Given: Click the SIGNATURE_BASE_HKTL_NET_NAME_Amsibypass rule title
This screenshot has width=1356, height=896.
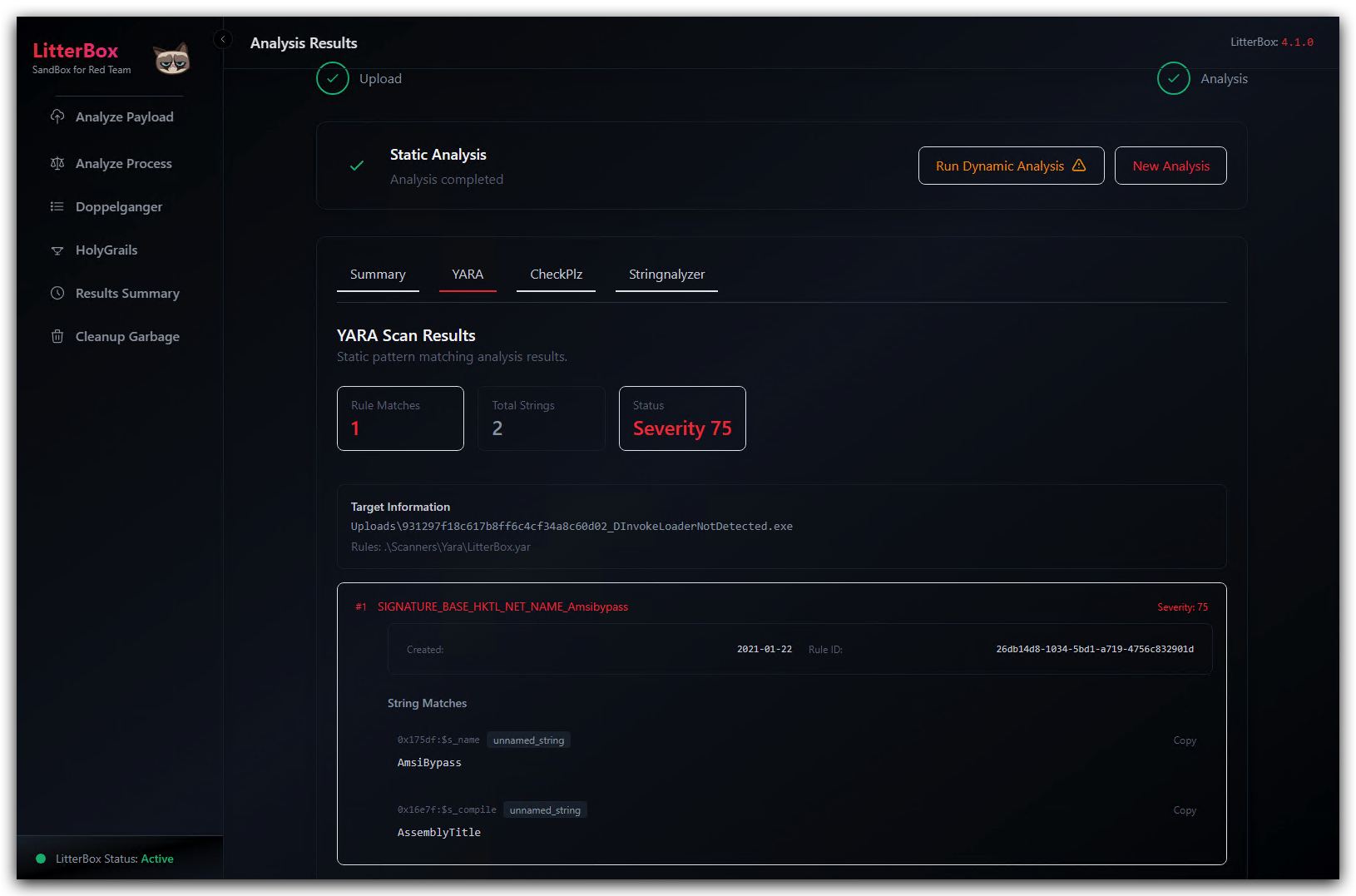Looking at the screenshot, I should tap(502, 606).
